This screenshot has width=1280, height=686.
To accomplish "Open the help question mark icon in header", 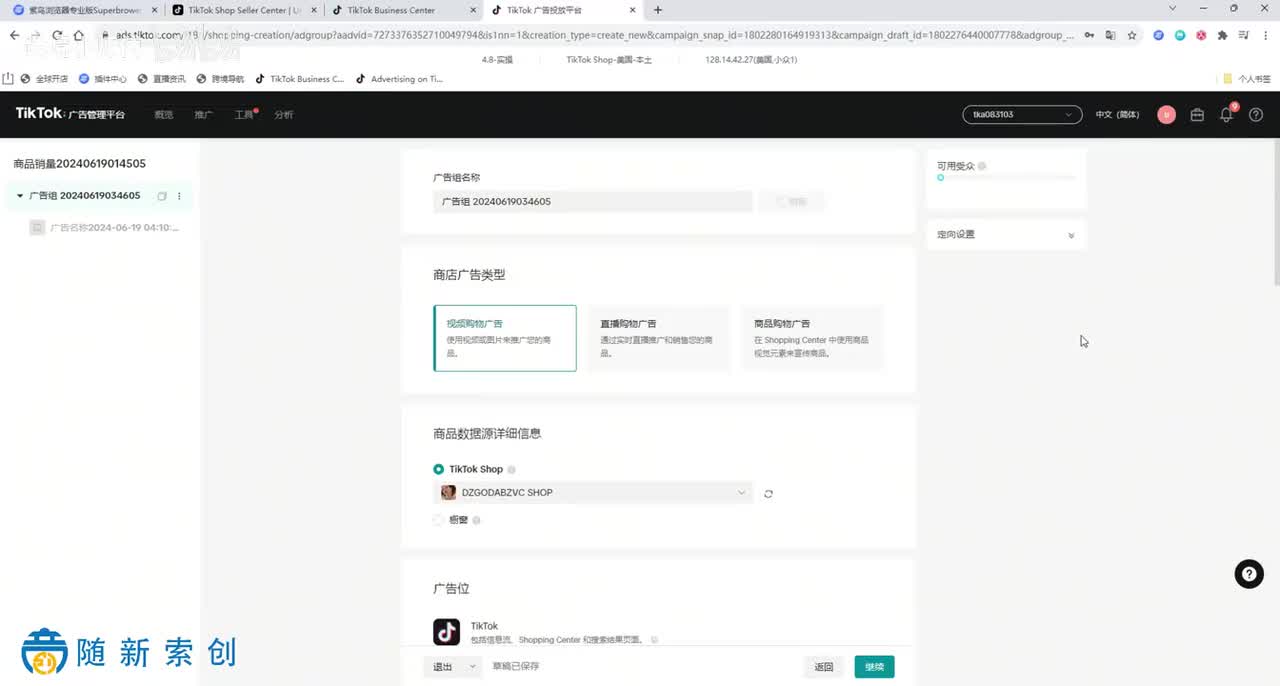I will click(x=1256, y=114).
